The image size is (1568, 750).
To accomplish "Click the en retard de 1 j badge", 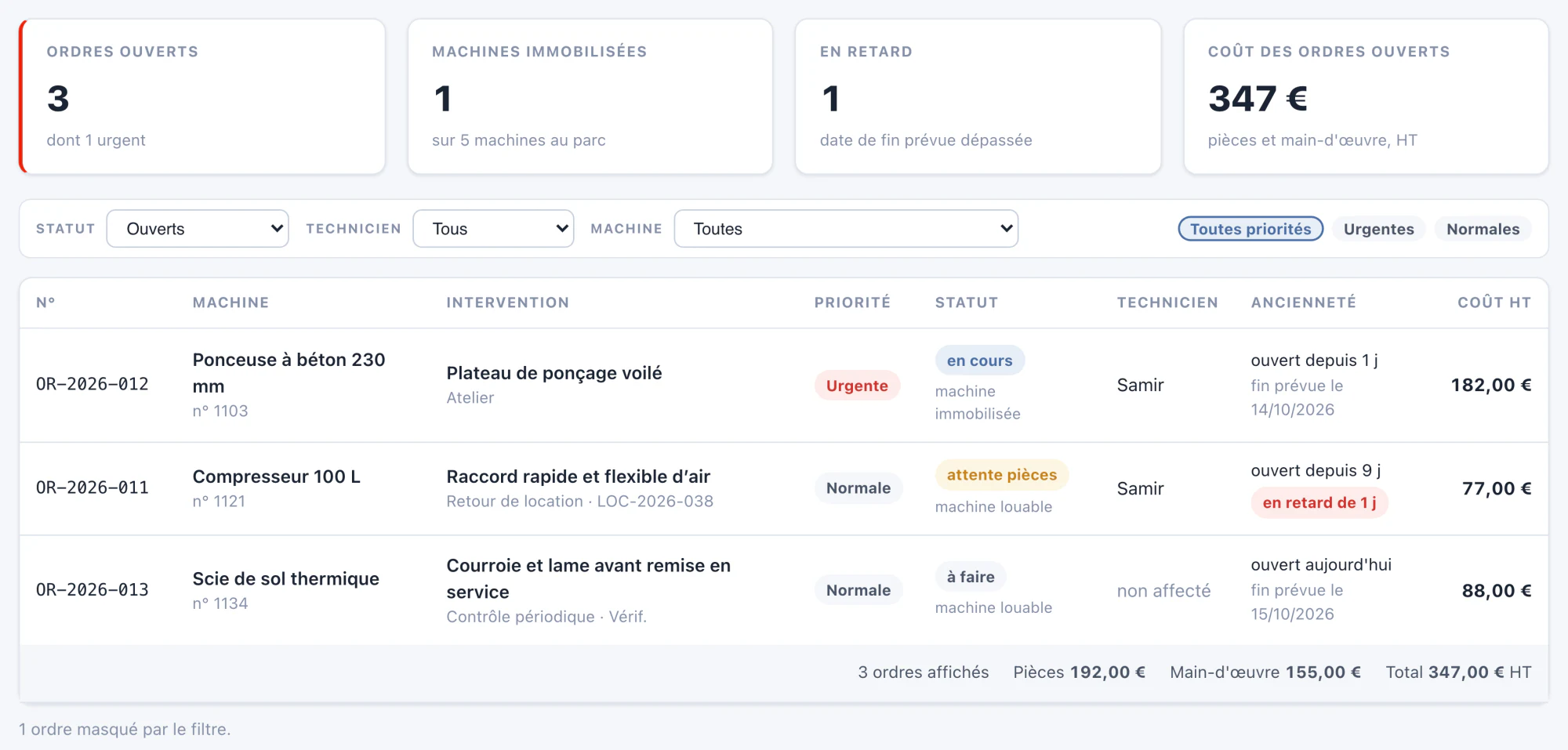I will coord(1319,502).
